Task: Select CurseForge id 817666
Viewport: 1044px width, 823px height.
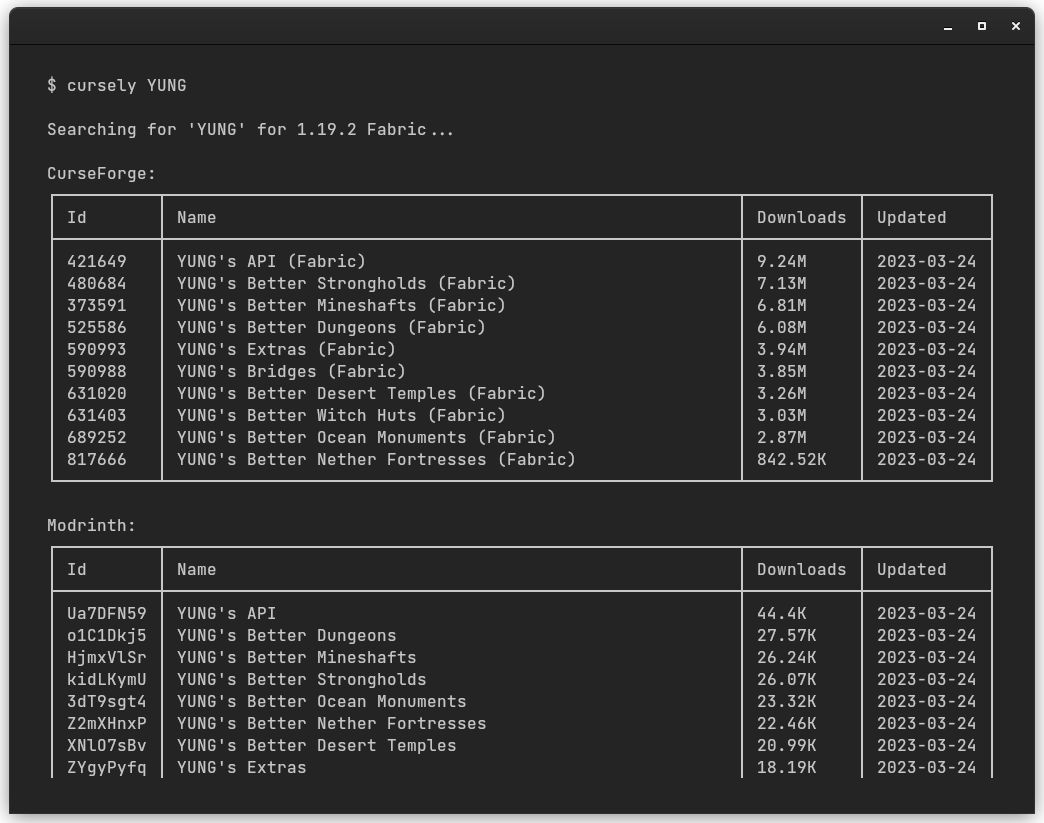Action: point(97,459)
